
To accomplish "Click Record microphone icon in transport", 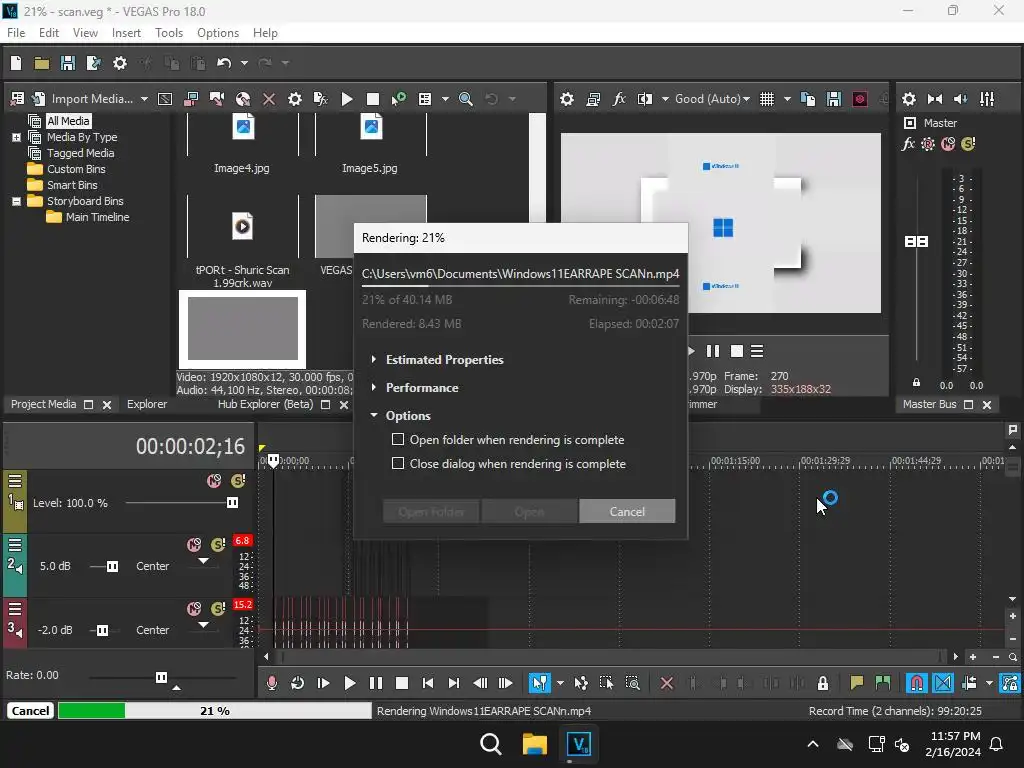I will click(x=272, y=683).
